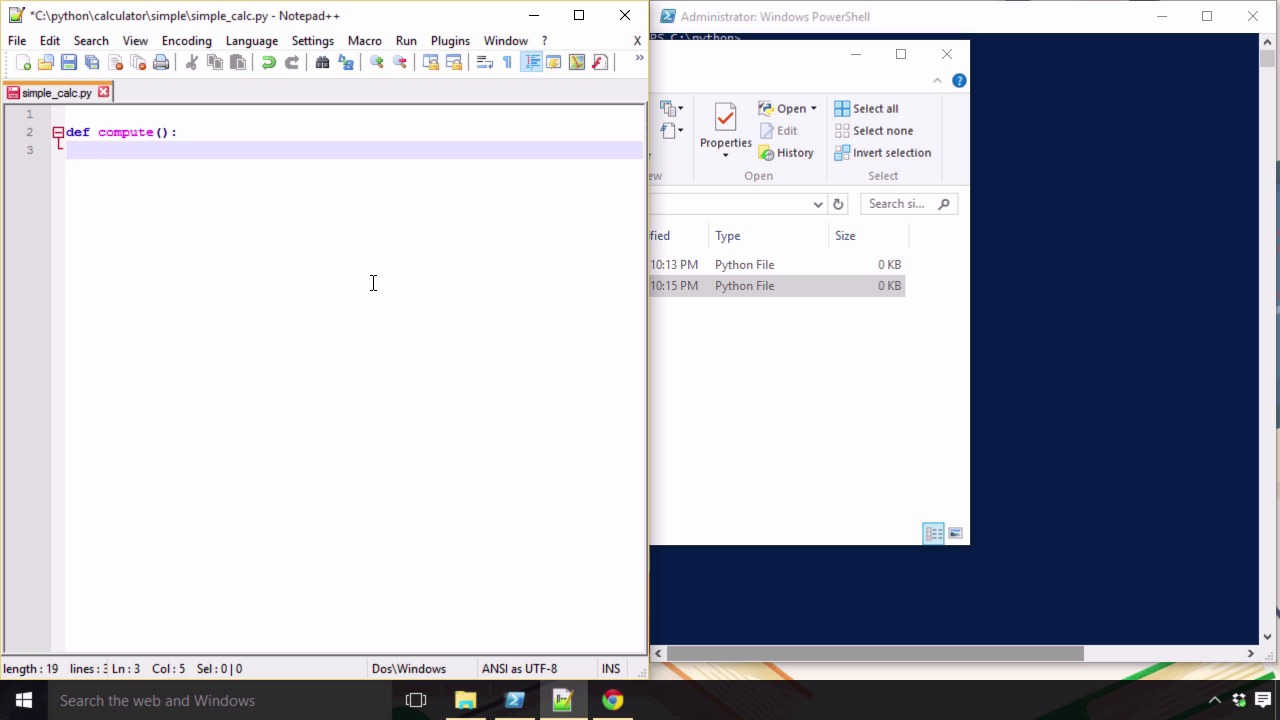This screenshot has width=1280, height=720.
Task: Click the Close All toolbar icon
Action: point(138,62)
